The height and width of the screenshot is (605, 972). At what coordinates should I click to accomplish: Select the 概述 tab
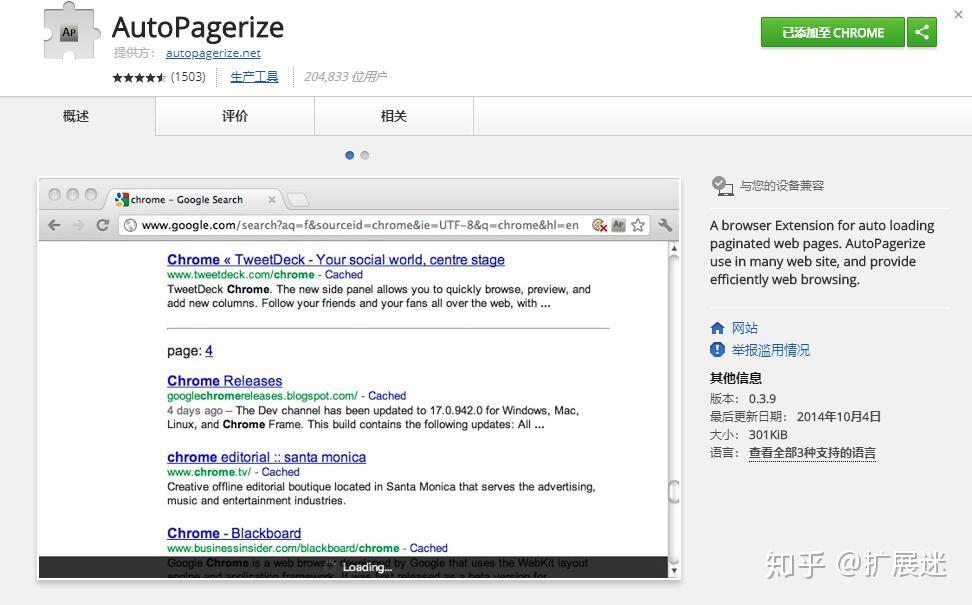(75, 116)
